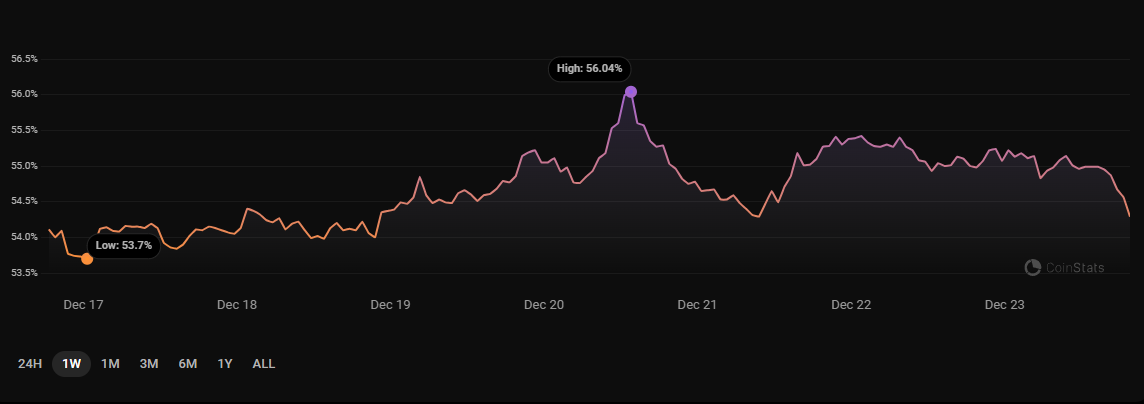Switch chart to 6M range
The image size is (1144, 404).
pyautogui.click(x=188, y=363)
